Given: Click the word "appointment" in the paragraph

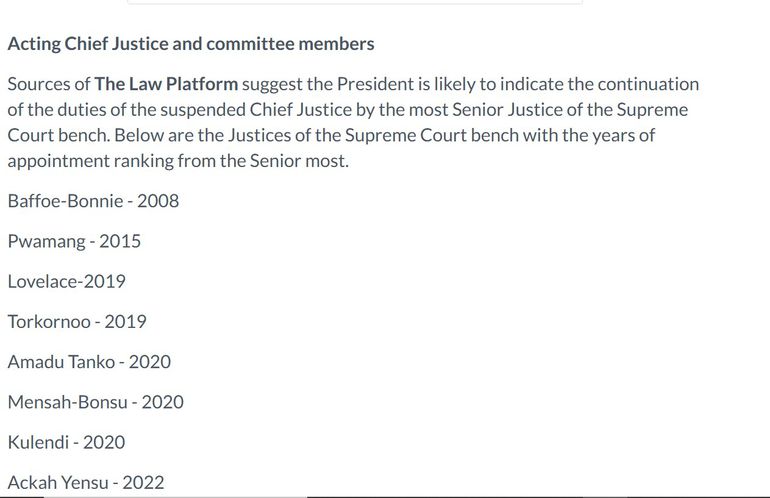Looking at the screenshot, I should point(59,160).
